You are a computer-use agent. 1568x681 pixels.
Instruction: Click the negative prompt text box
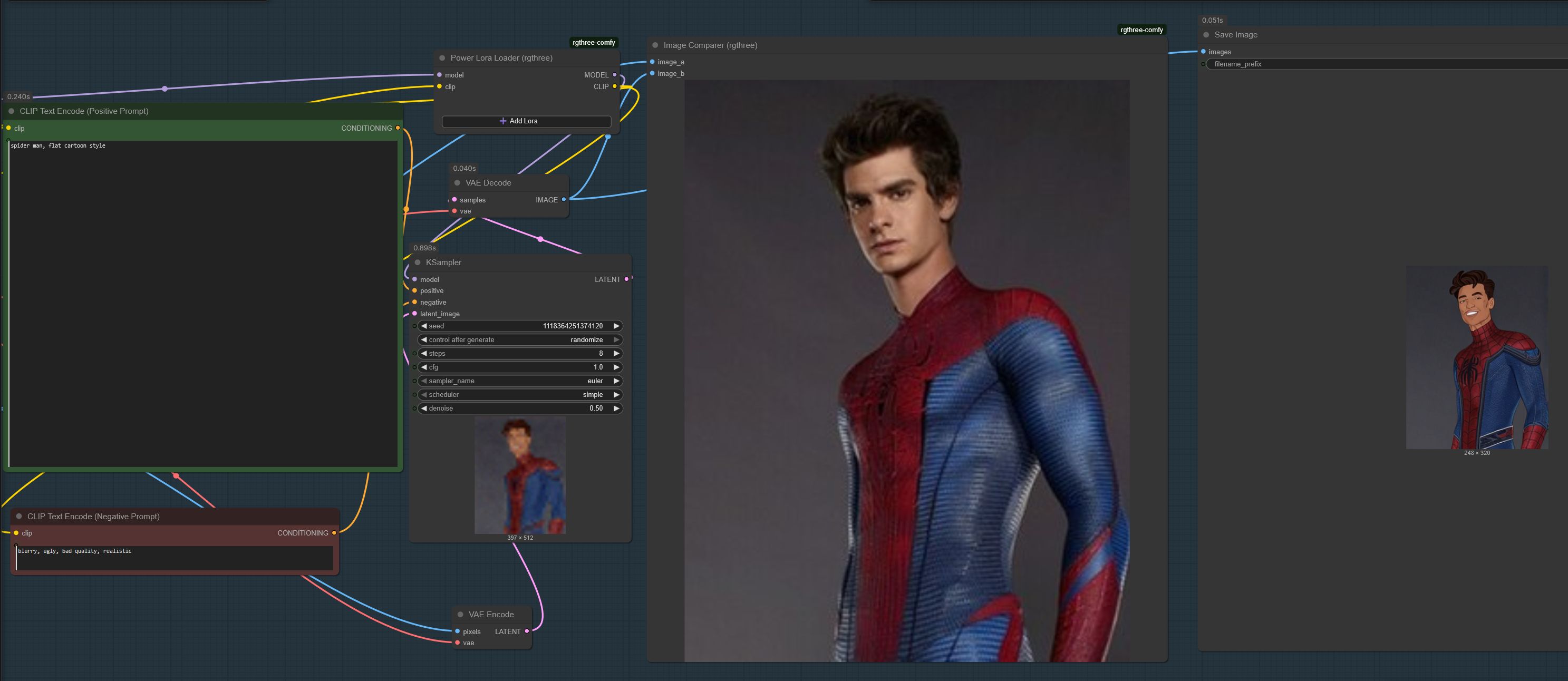(175, 558)
